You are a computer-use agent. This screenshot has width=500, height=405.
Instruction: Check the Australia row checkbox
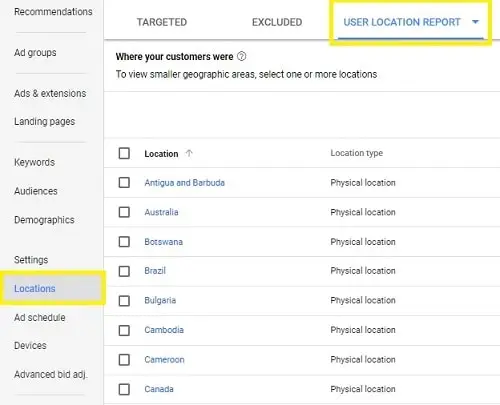(124, 212)
